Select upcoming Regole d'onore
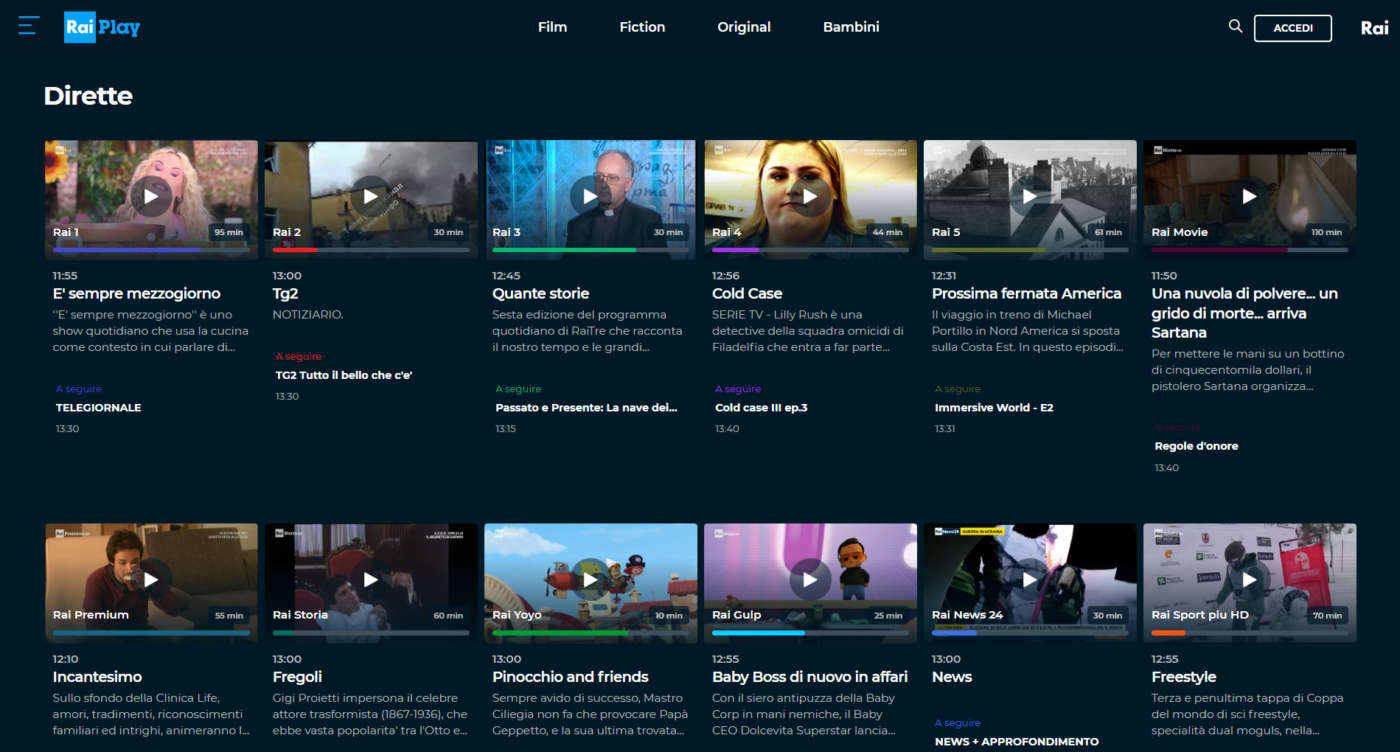 pyautogui.click(x=1197, y=447)
